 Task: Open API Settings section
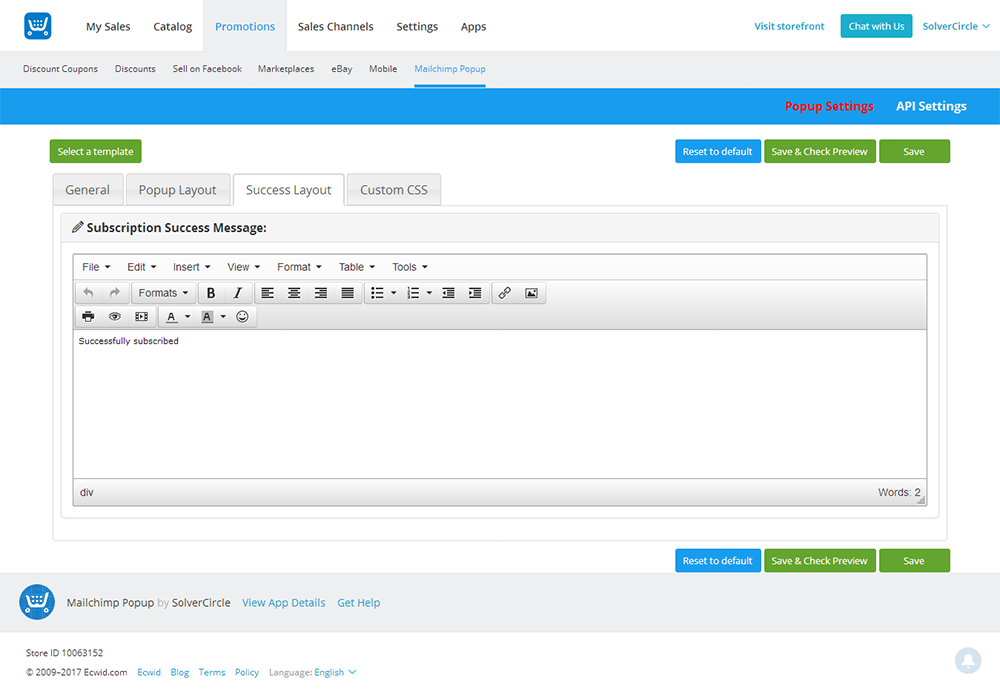point(931,106)
